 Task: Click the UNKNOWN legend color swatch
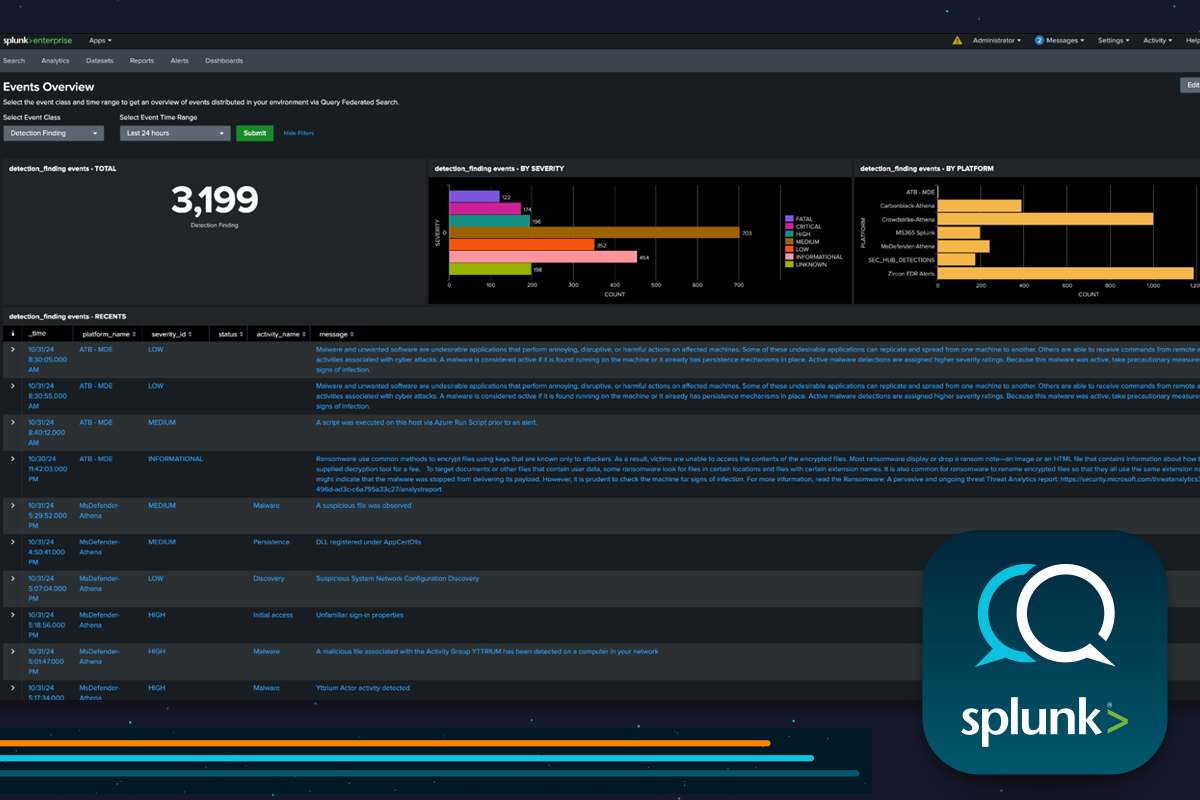pyautogui.click(x=789, y=264)
